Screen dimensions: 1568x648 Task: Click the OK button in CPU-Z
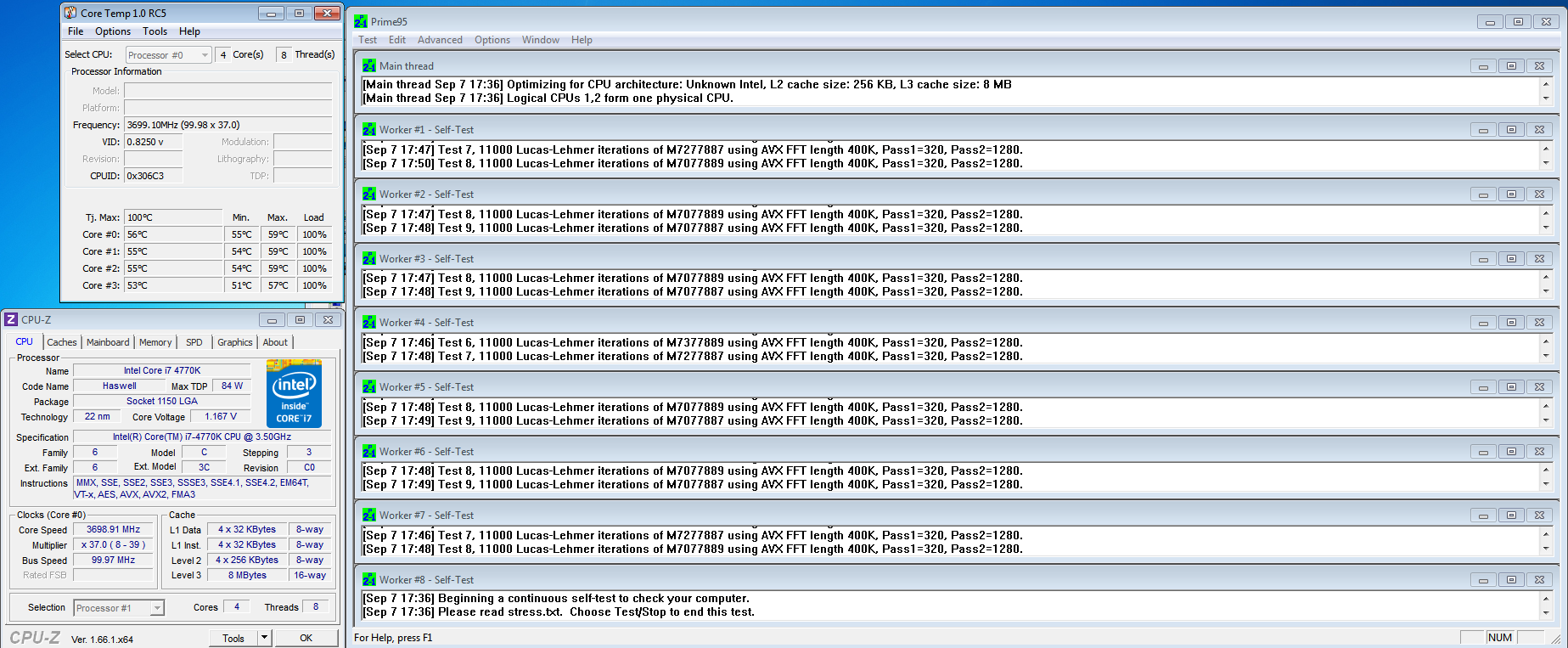[x=306, y=638]
